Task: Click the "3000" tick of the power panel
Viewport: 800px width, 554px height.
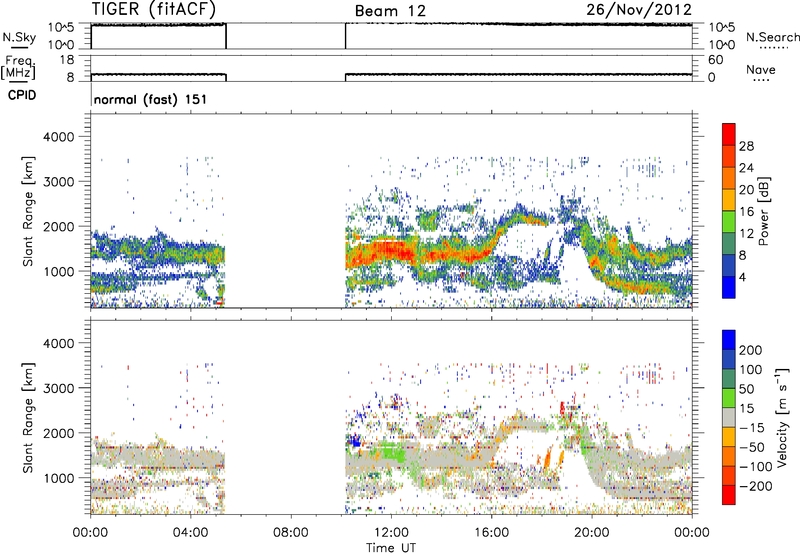Action: (x=58, y=182)
